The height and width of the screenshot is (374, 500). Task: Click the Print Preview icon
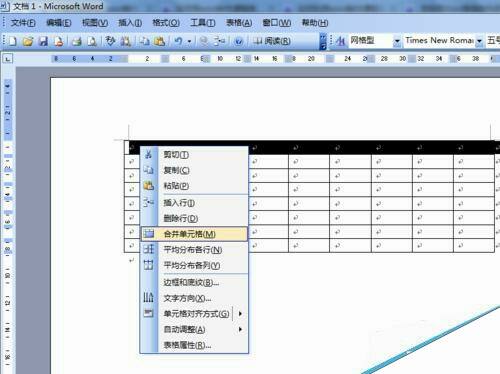click(92, 41)
